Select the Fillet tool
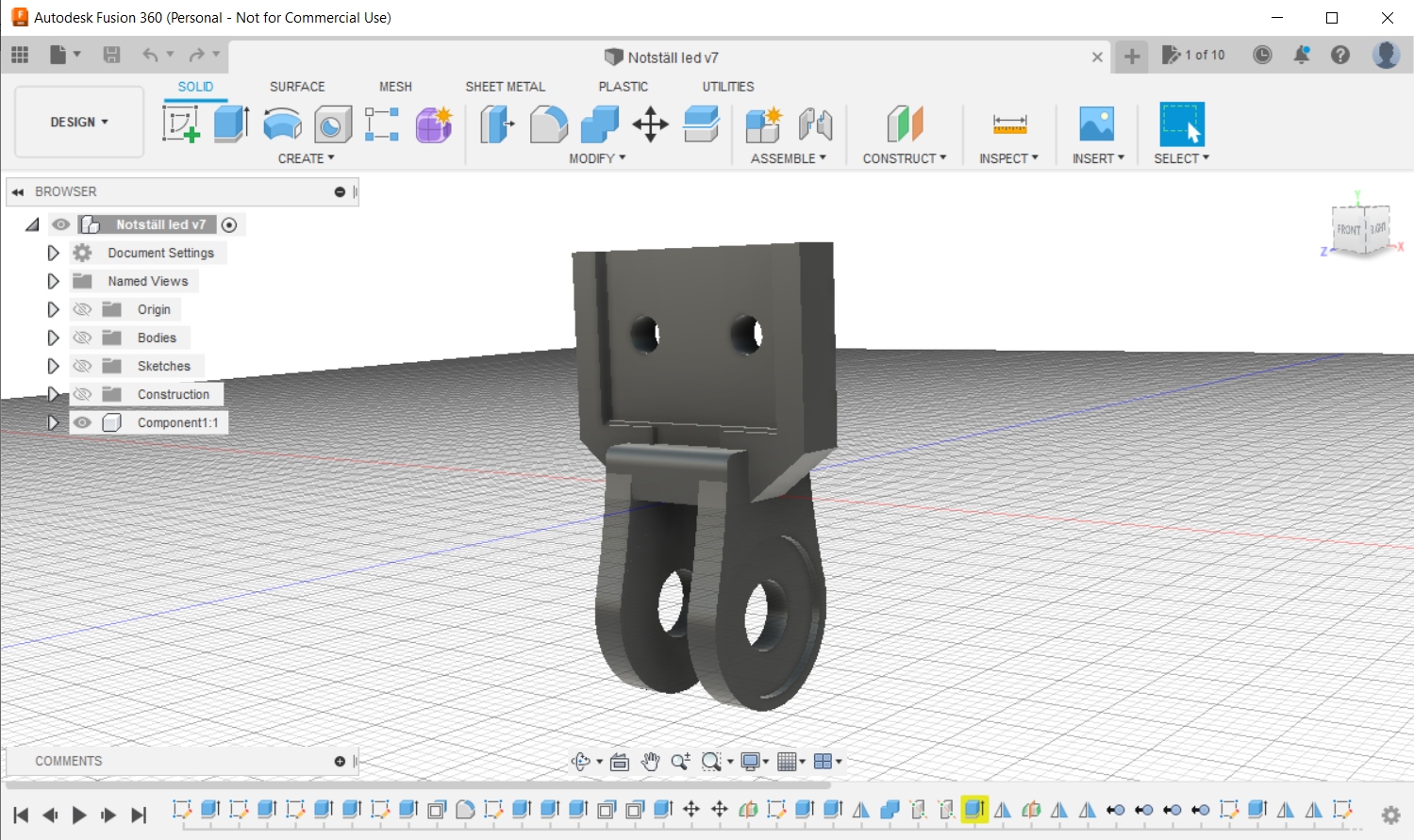1414x840 pixels. click(548, 124)
